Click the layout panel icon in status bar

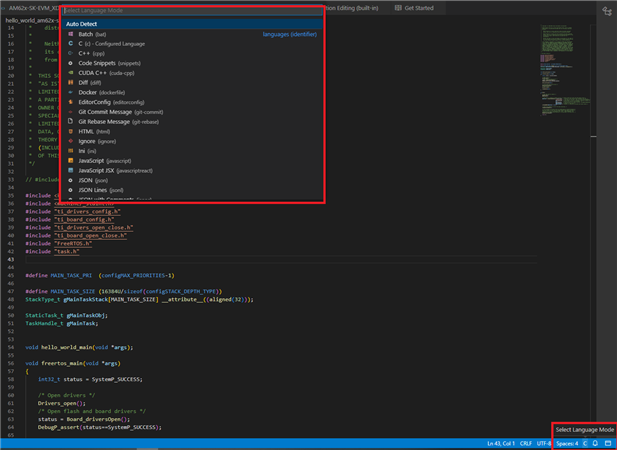[x=608, y=443]
